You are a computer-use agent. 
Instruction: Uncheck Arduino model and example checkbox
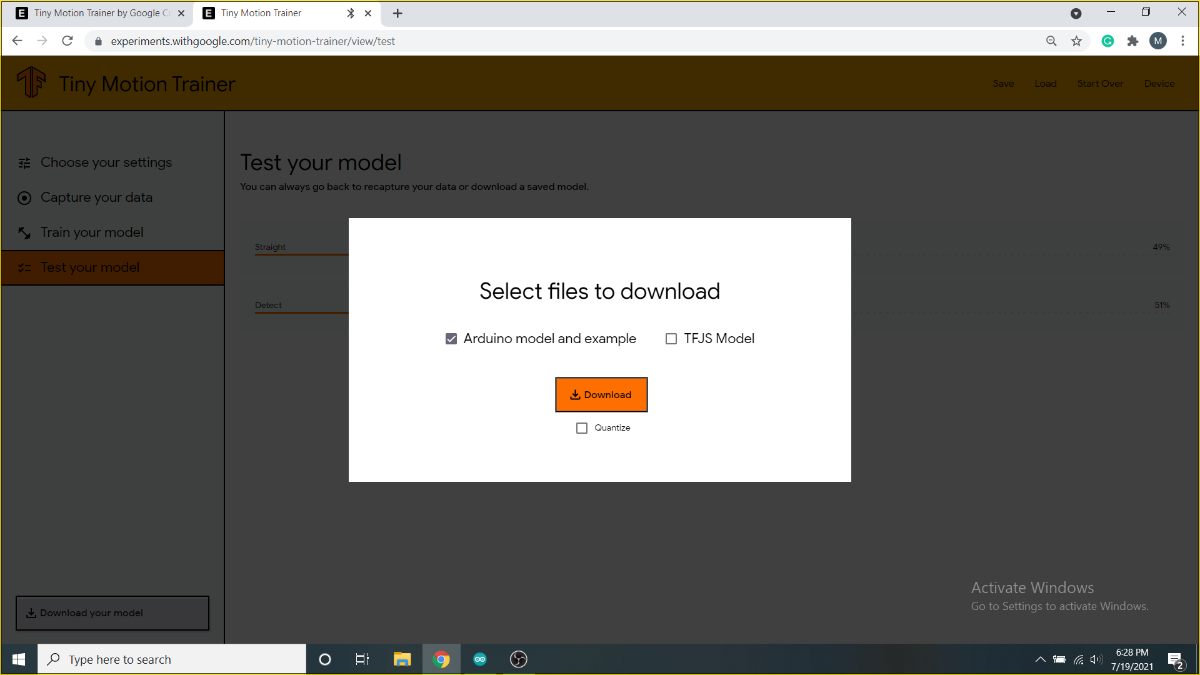(x=451, y=339)
